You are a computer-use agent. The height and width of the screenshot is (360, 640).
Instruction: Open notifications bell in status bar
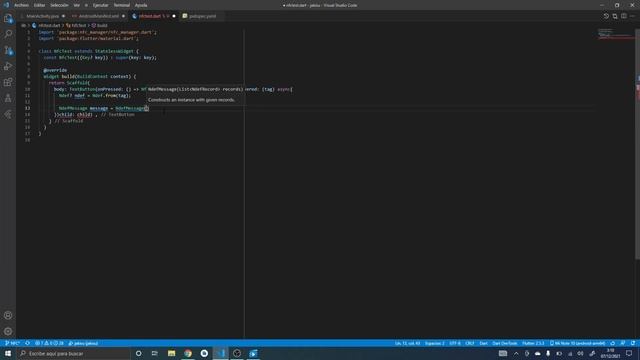coord(633,343)
